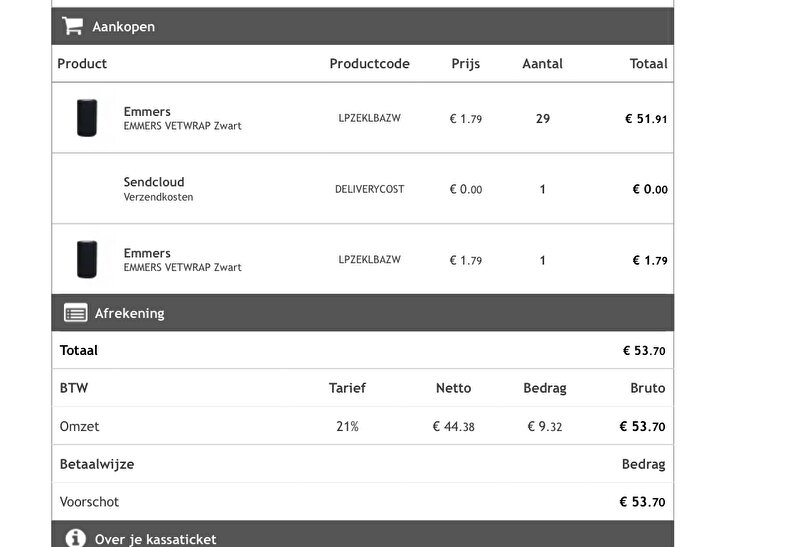
Task: Click the Voorschot payment method row
Action: tap(362, 502)
